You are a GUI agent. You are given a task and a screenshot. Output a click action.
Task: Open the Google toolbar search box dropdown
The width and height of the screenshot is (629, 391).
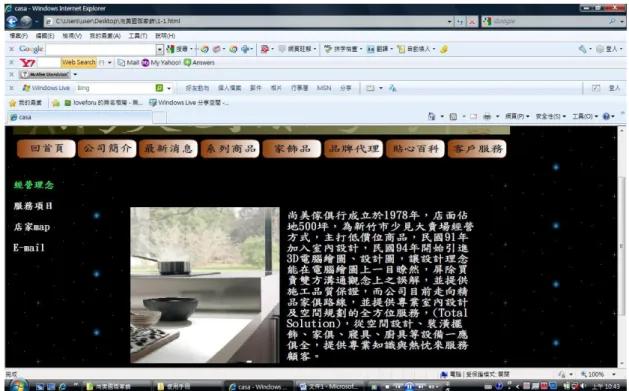point(160,49)
